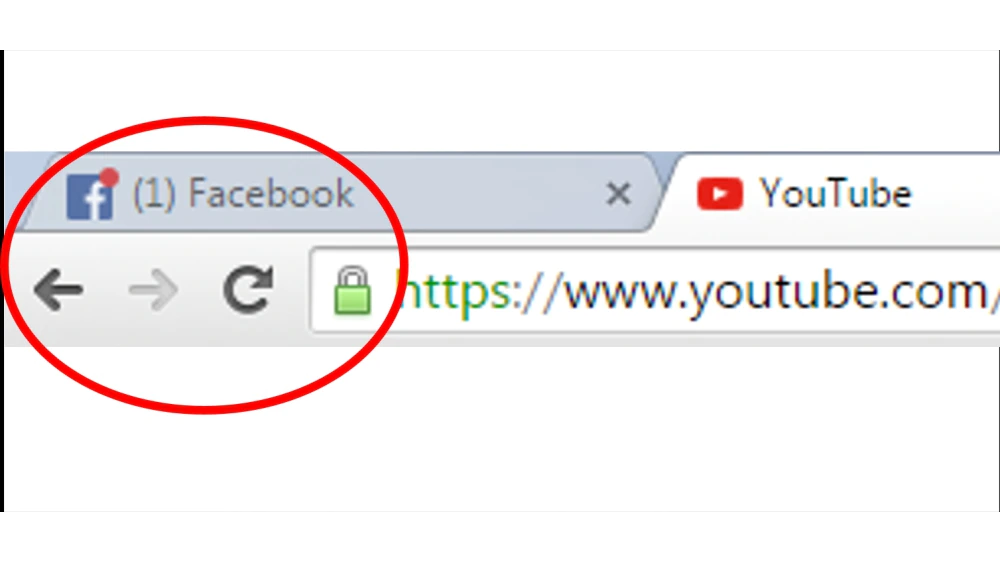Click the word Facebook in the tab title
Image resolution: width=1000 pixels, height=563 pixels.
pos(271,193)
